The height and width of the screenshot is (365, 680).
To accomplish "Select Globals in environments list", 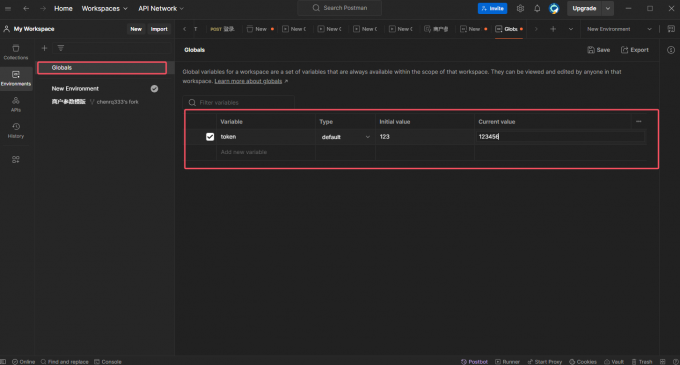I will 102,68.
